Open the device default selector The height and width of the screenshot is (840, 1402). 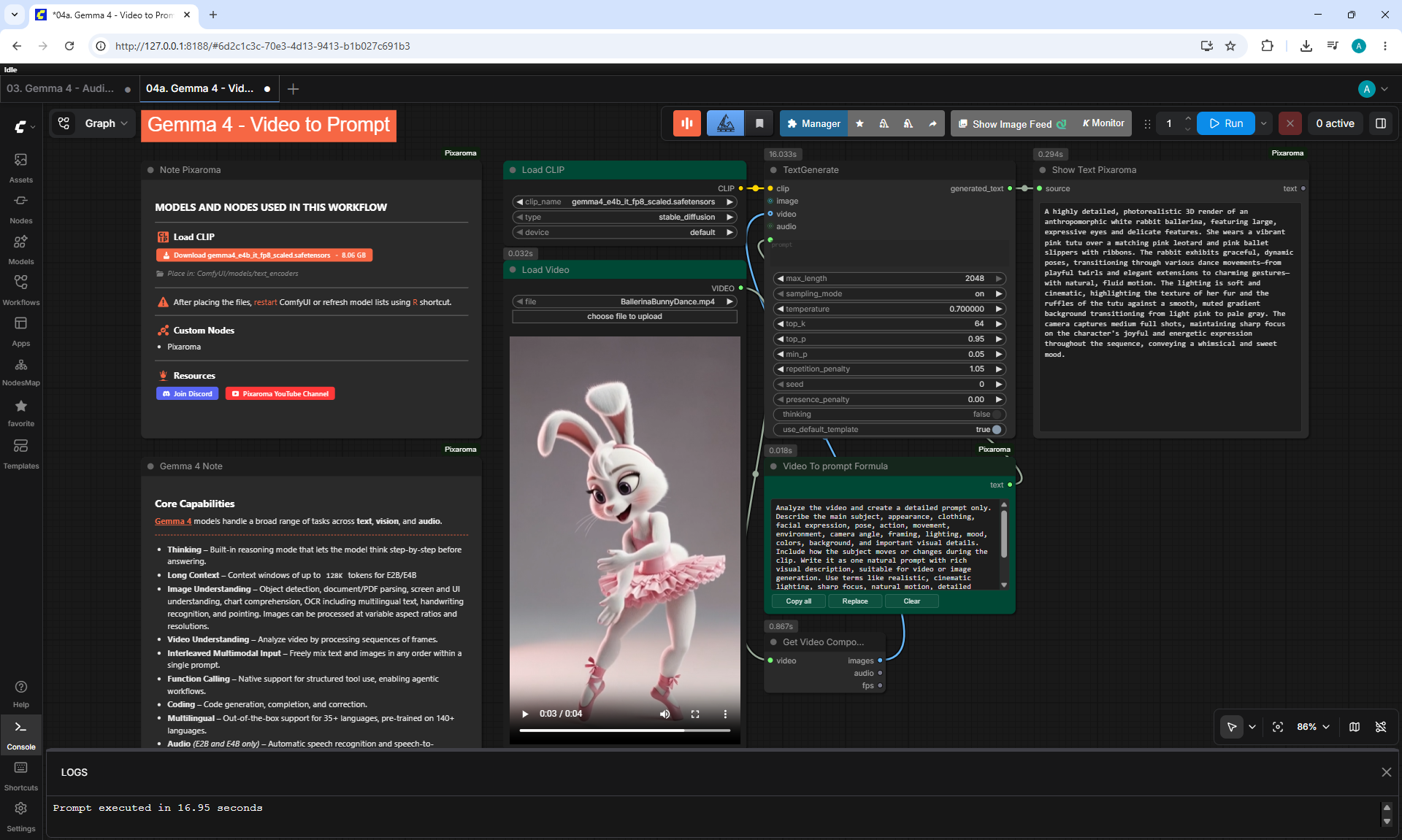[624, 233]
